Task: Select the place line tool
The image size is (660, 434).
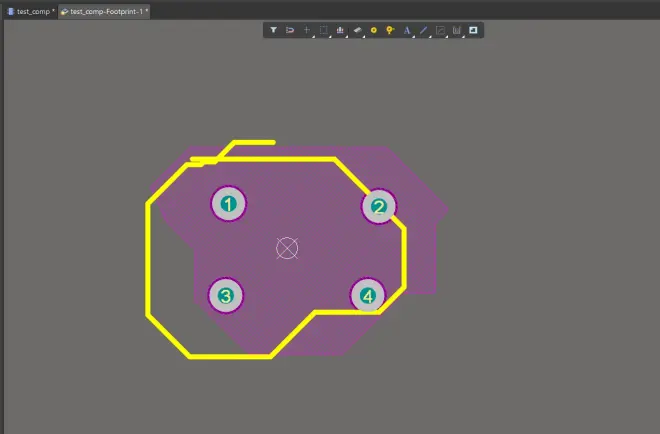Action: [423, 30]
